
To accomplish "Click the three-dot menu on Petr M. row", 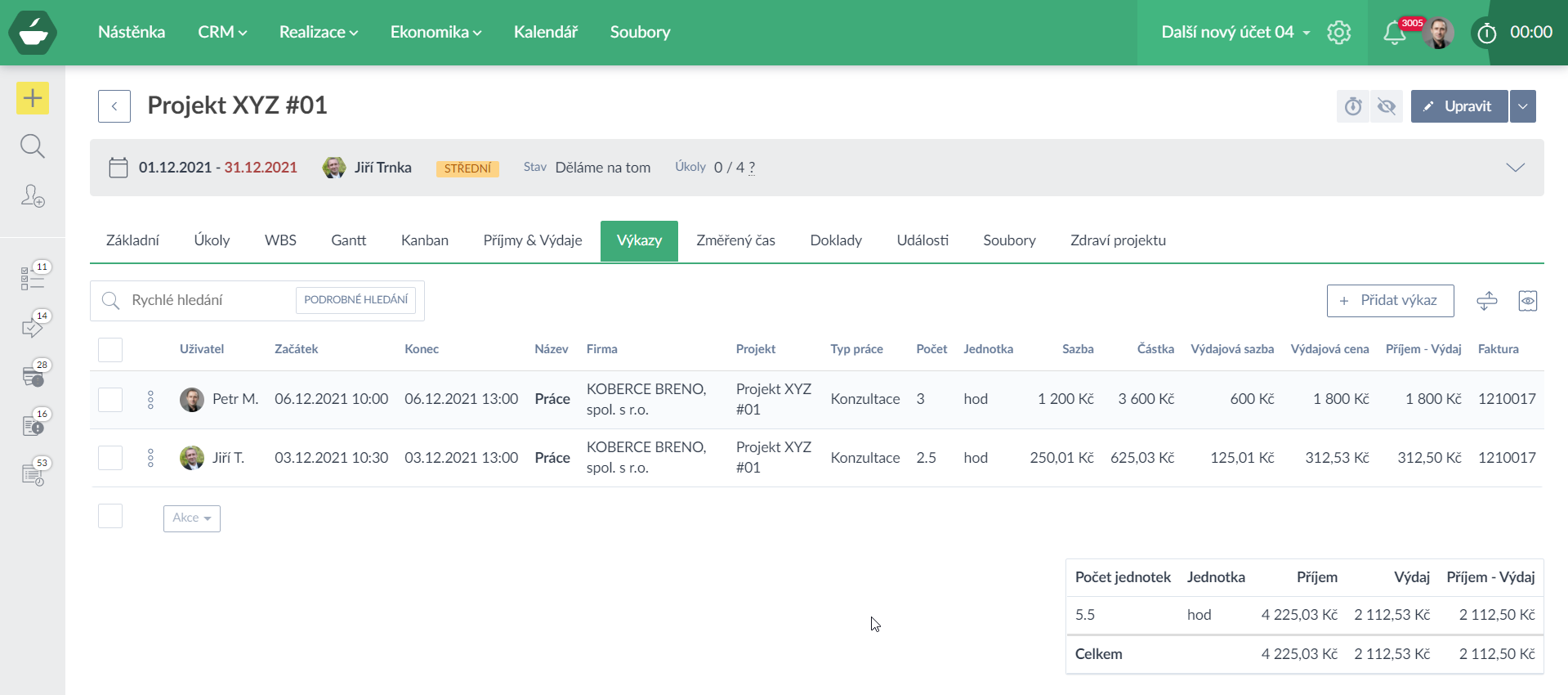I will (x=150, y=400).
